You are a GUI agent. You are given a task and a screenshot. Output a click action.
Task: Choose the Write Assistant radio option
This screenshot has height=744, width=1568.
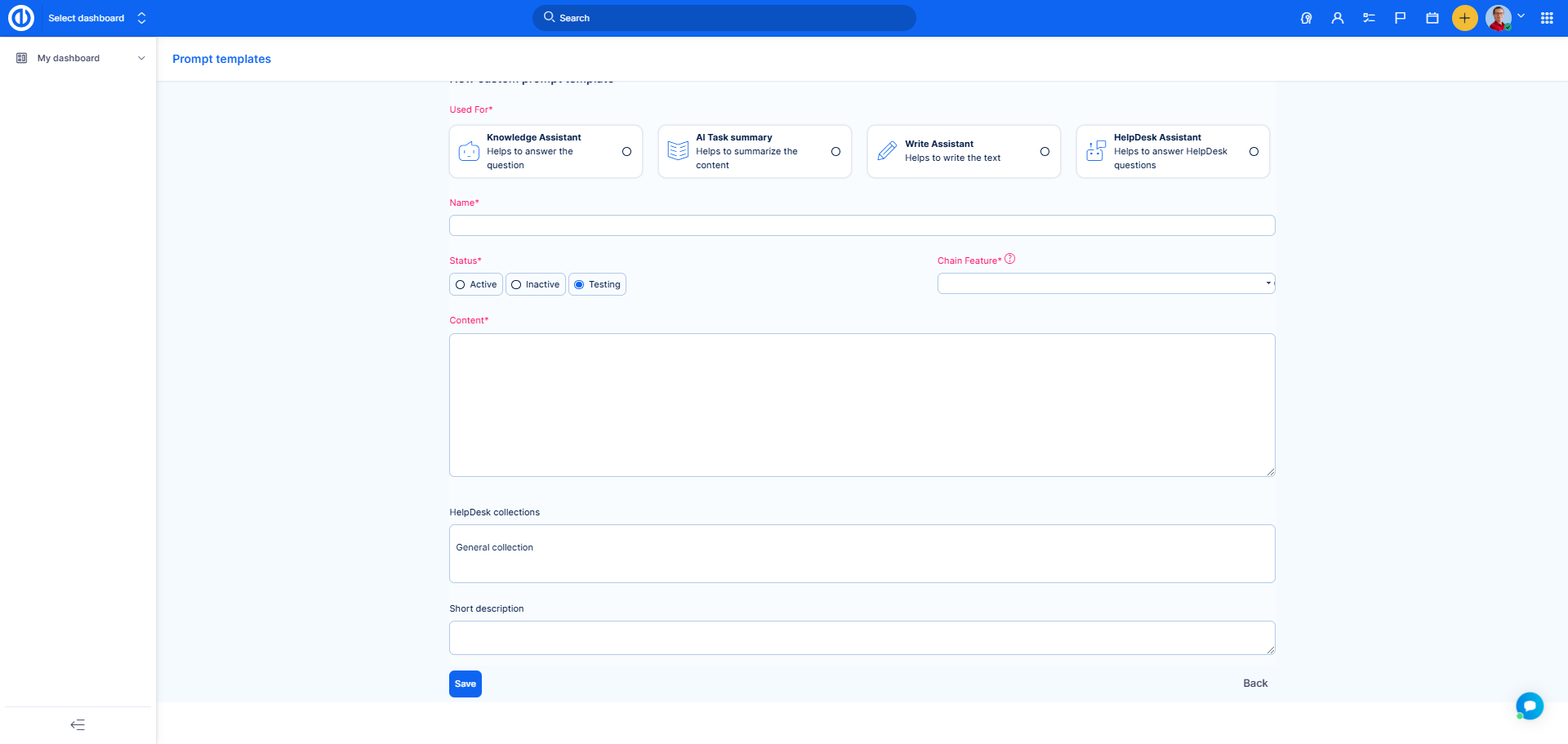[1045, 152]
